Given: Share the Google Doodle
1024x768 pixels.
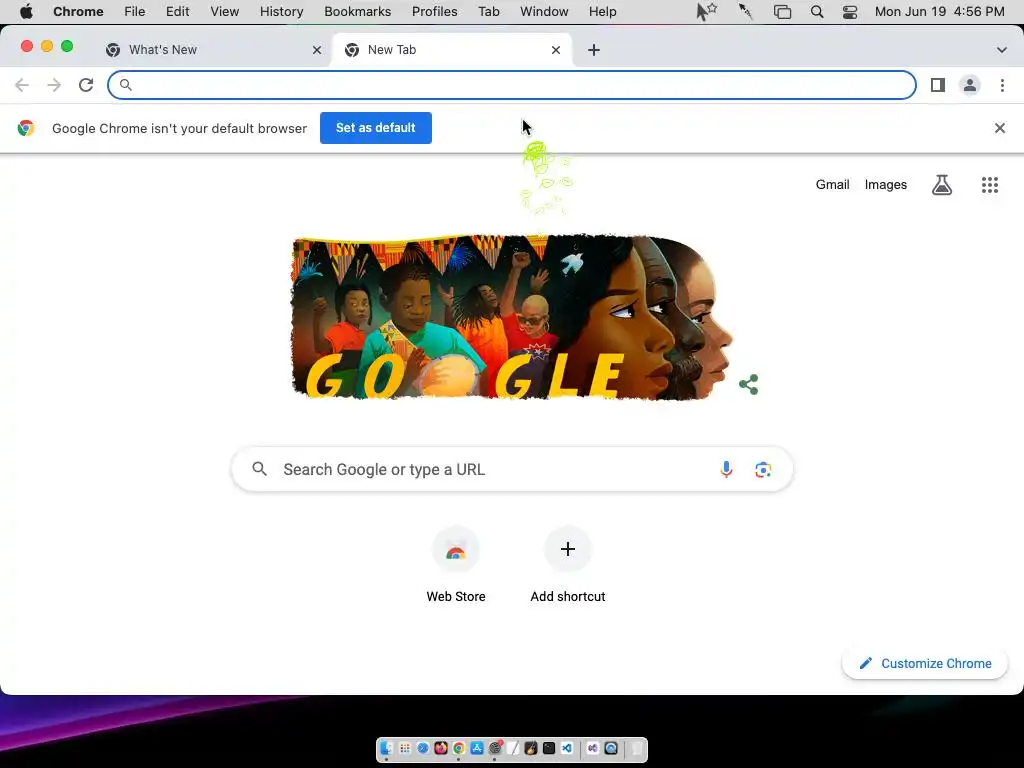Looking at the screenshot, I should (x=748, y=384).
